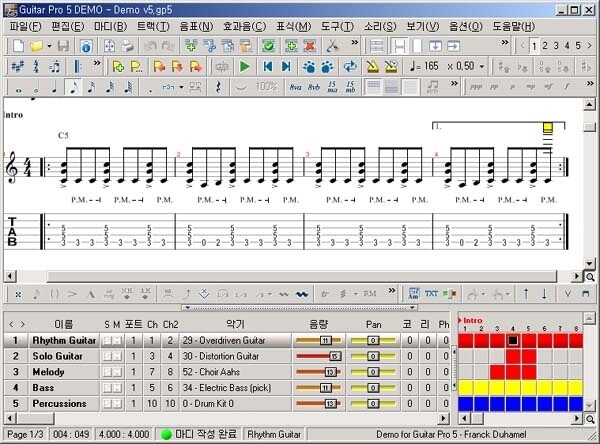The image size is (600, 444).
Task: Toggle the standard plus tablature display button
Action: (373, 87)
